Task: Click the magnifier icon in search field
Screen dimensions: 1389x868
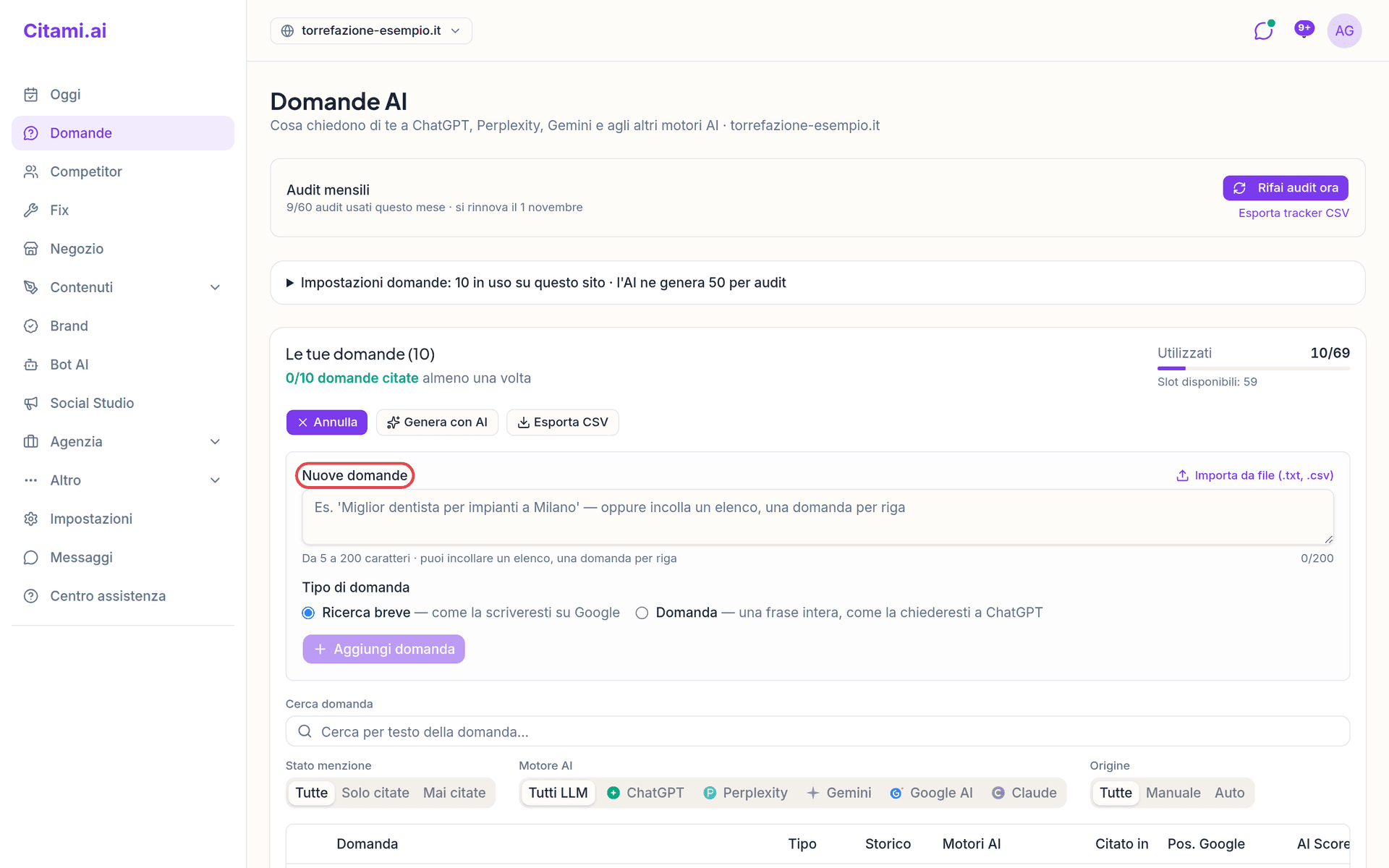Action: (305, 731)
